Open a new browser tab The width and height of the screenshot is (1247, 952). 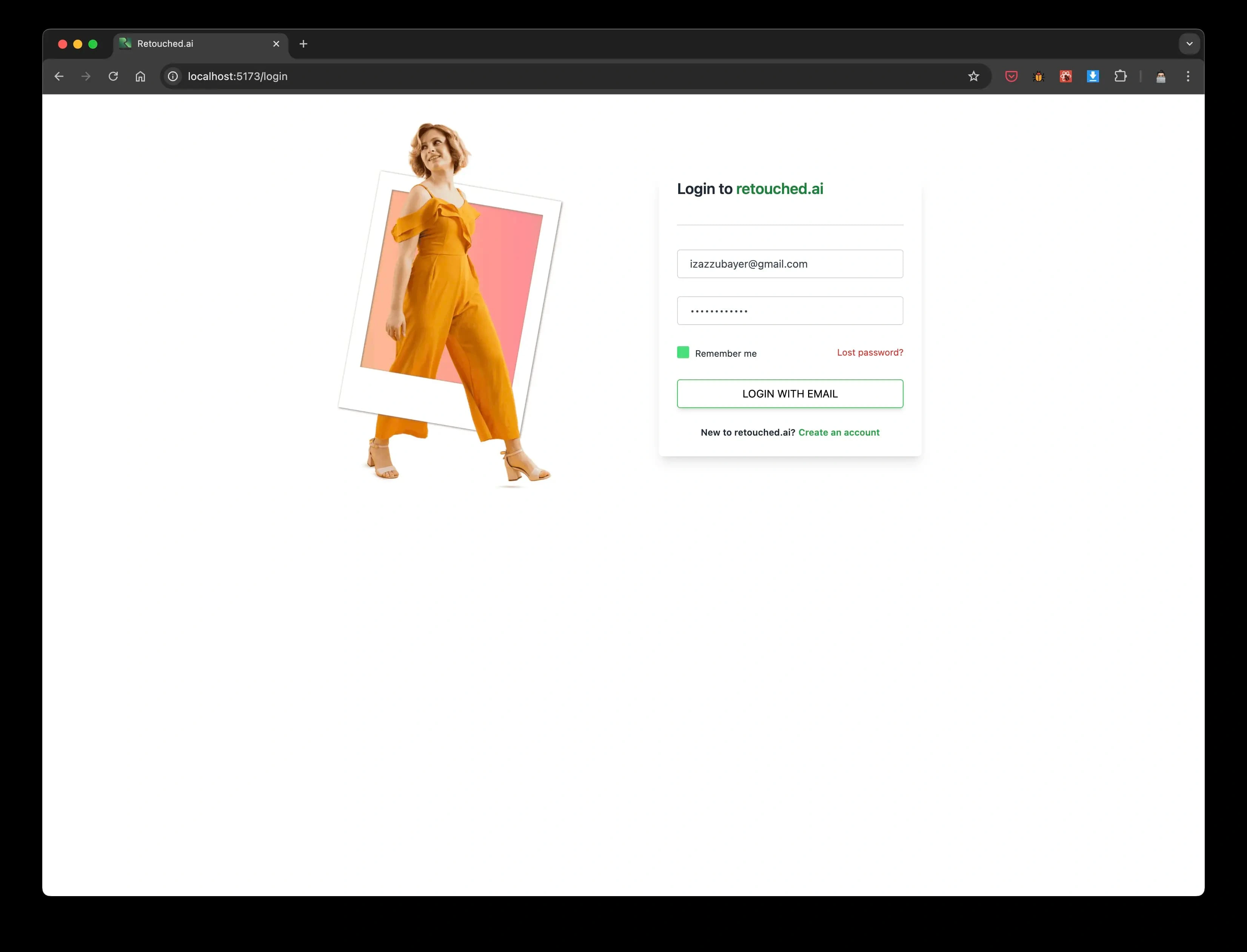[x=303, y=44]
